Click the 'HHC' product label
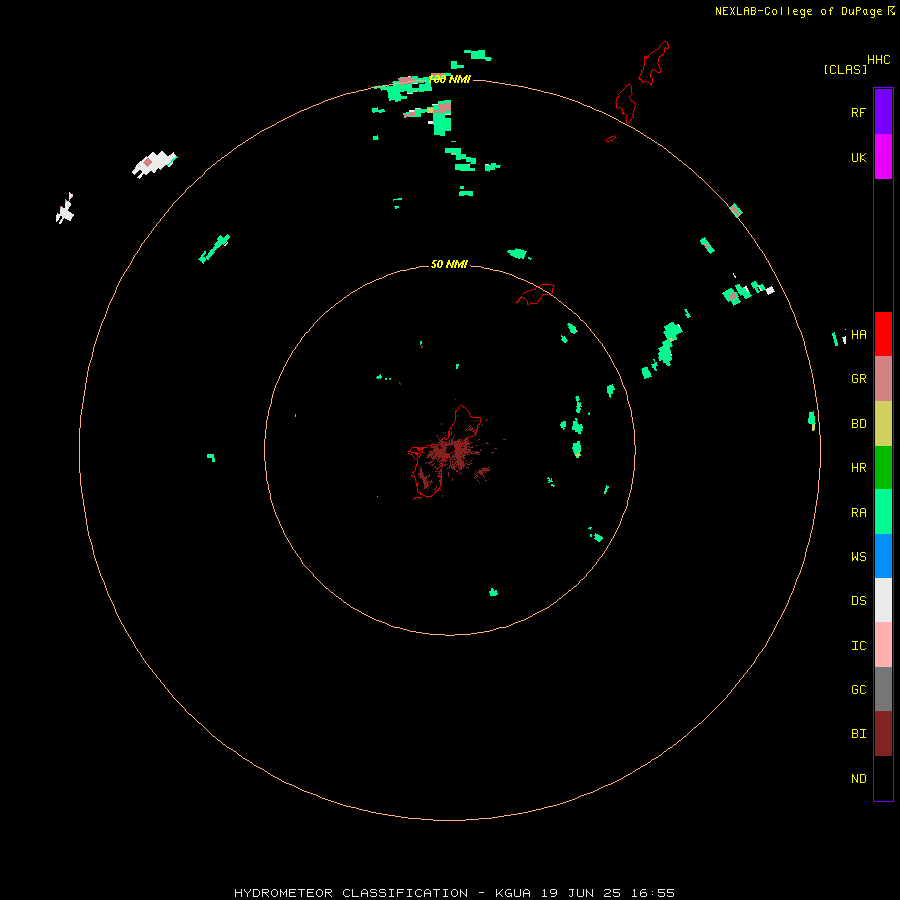This screenshot has height=900, width=900. [x=878, y=60]
